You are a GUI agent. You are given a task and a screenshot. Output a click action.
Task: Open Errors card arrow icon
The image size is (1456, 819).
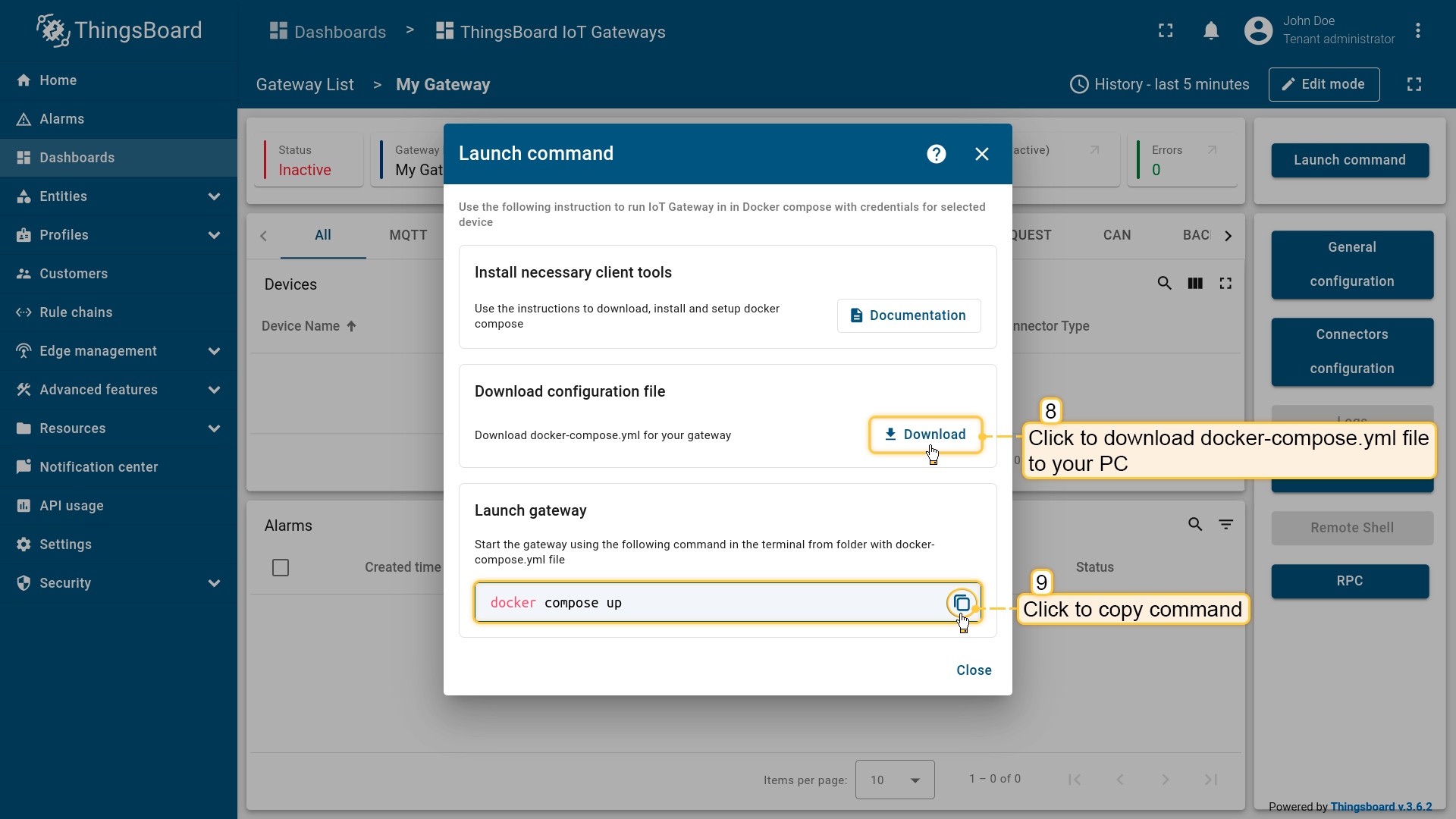coord(1212,150)
